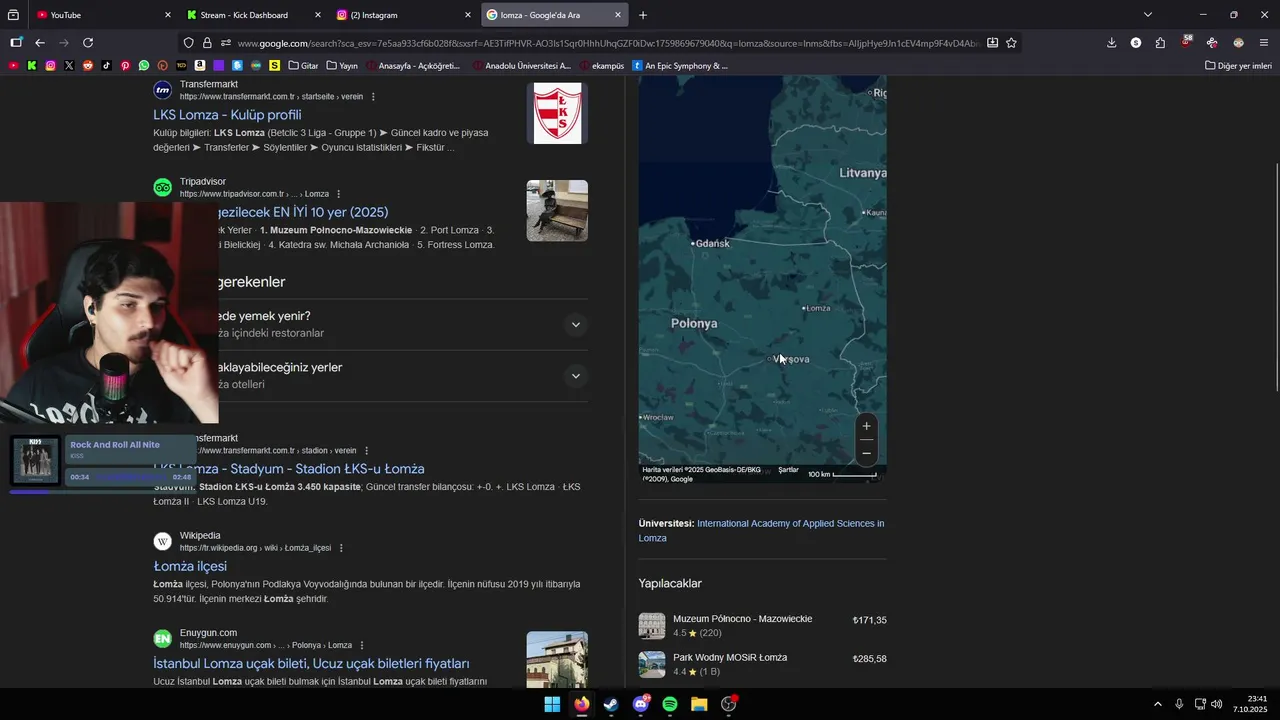
Task: Open the clock showing 23:41
Action: [x=1250, y=704]
